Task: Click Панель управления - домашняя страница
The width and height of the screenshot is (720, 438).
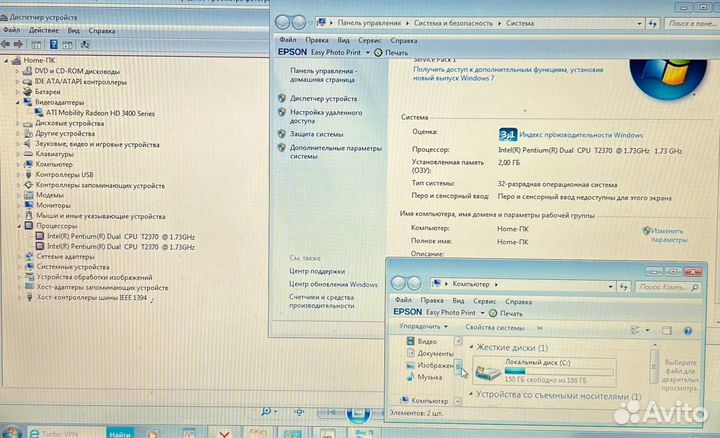Action: pyautogui.click(x=323, y=75)
